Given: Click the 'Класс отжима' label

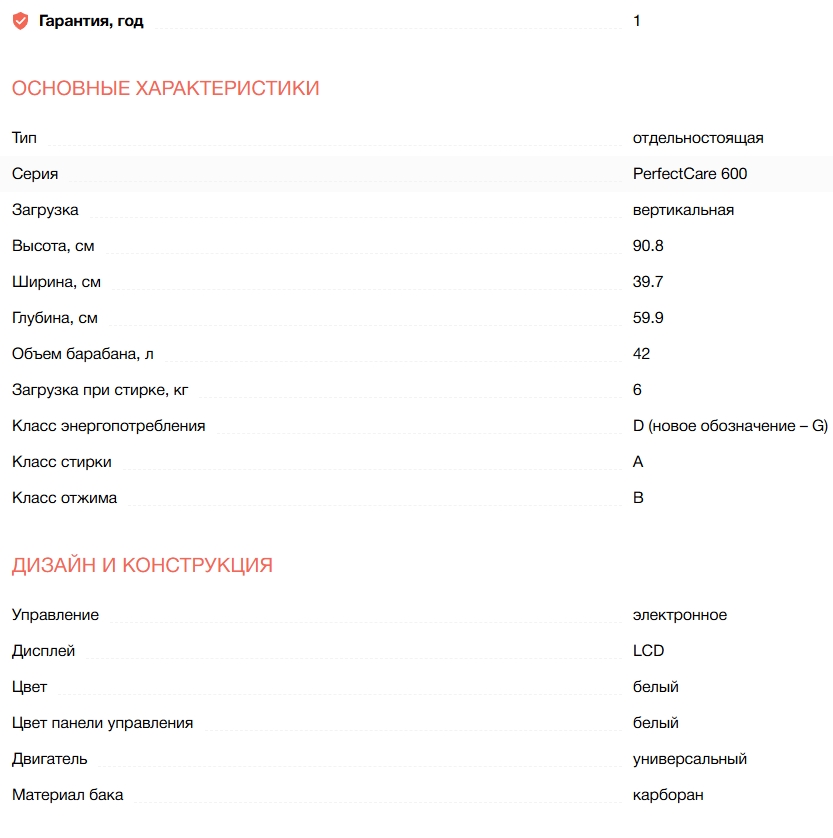Looking at the screenshot, I should pyautogui.click(x=64, y=498).
